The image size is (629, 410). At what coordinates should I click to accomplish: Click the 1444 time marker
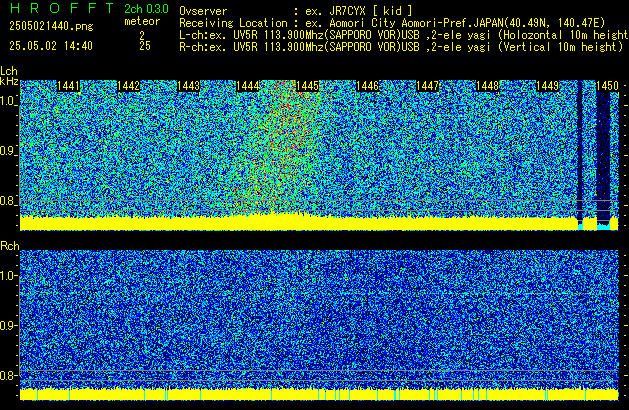coord(248,86)
